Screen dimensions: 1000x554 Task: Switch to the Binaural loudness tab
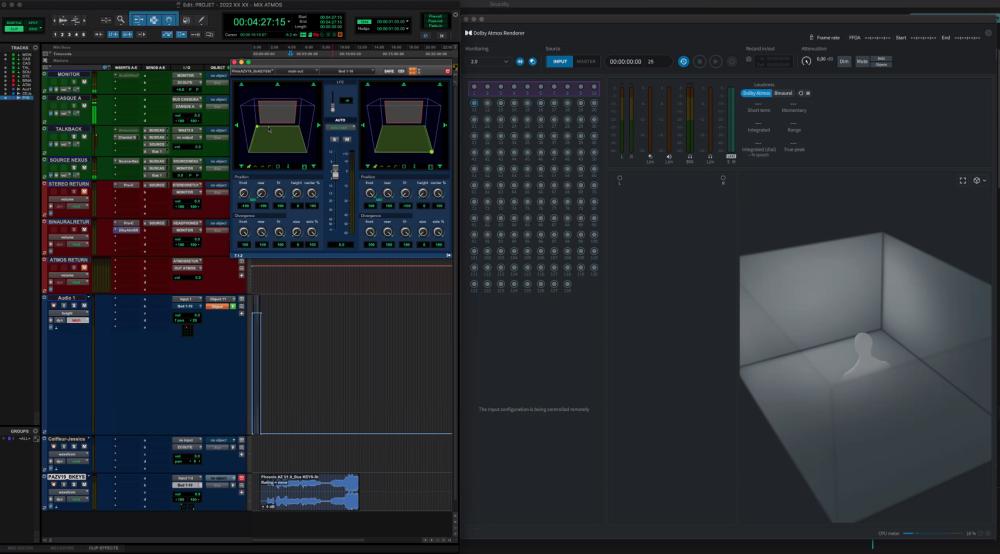(783, 93)
